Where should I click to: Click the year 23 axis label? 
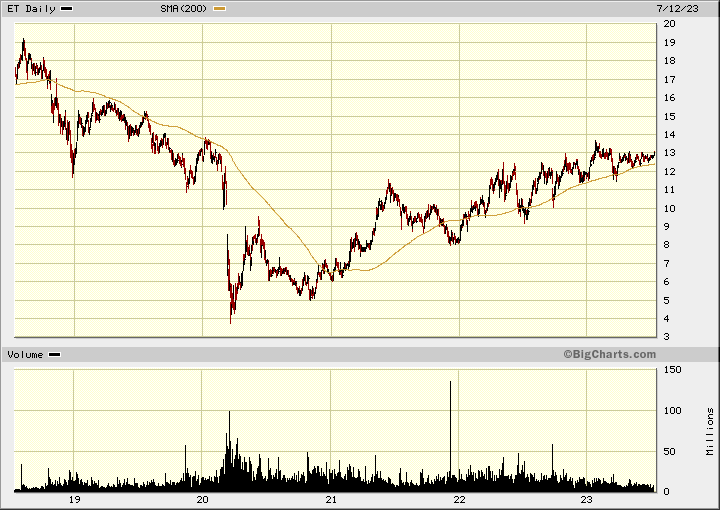point(586,500)
